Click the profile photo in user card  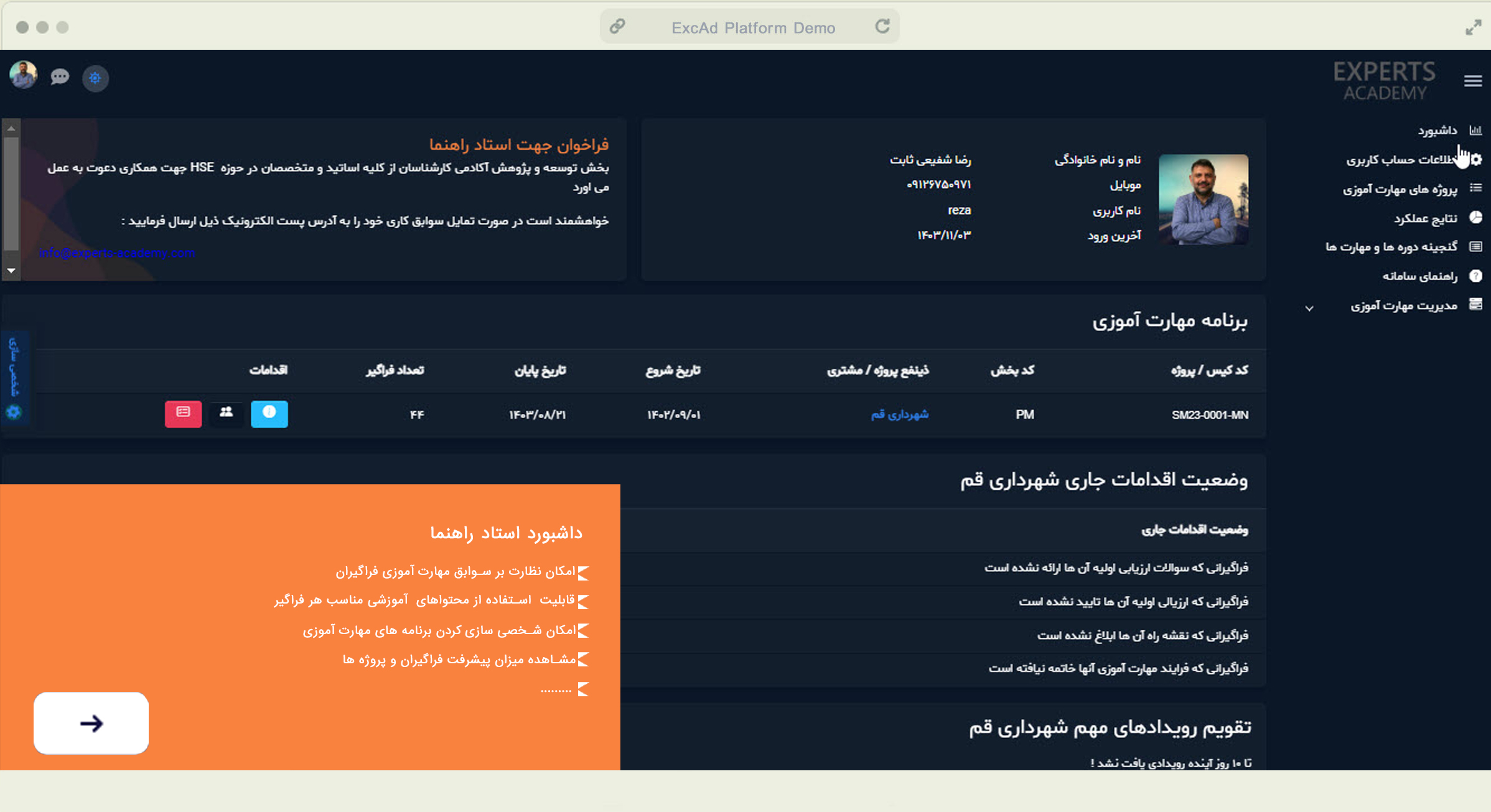pos(1203,199)
